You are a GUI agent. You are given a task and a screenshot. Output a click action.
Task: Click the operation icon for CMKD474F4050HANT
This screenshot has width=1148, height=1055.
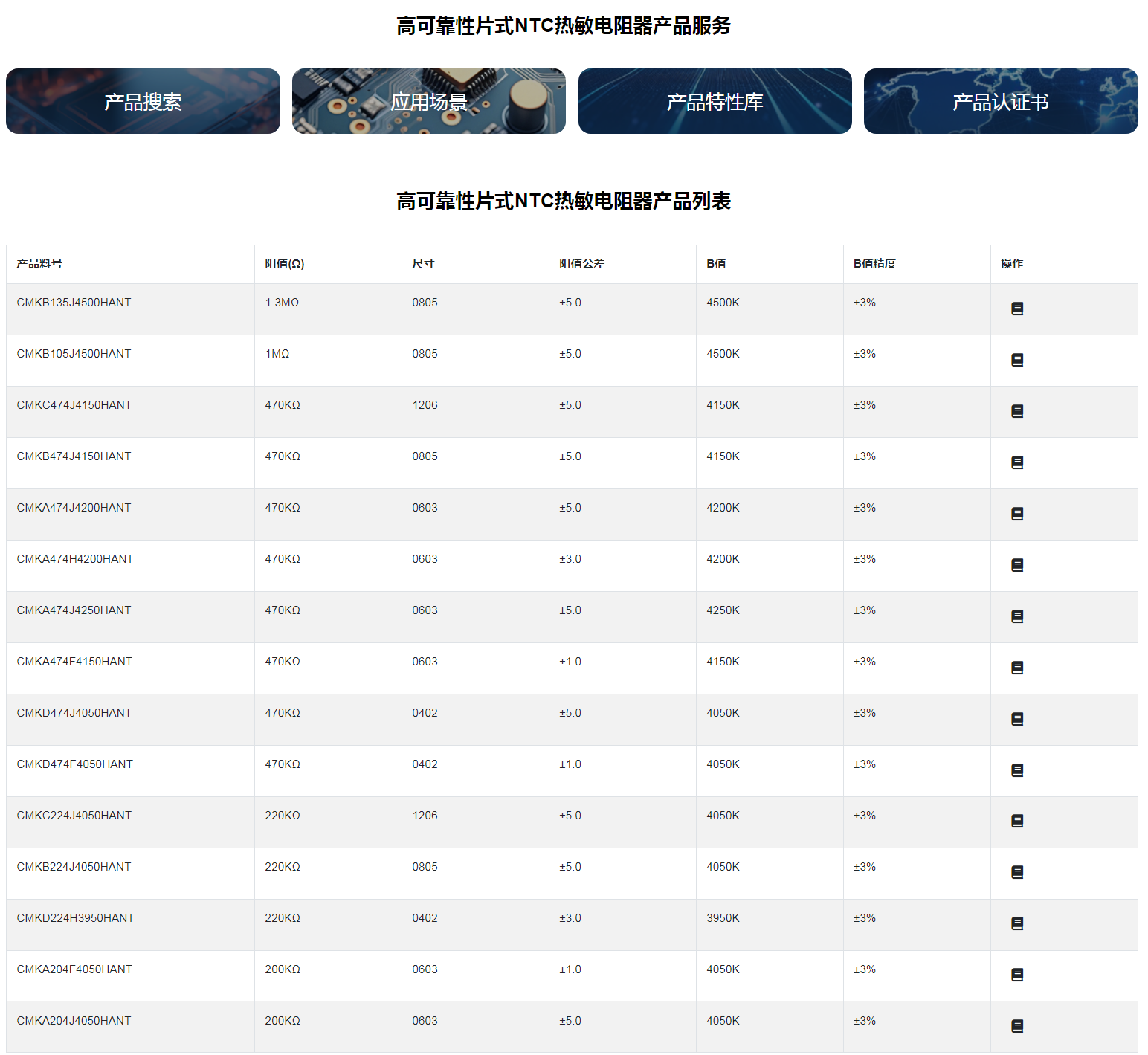1018,770
